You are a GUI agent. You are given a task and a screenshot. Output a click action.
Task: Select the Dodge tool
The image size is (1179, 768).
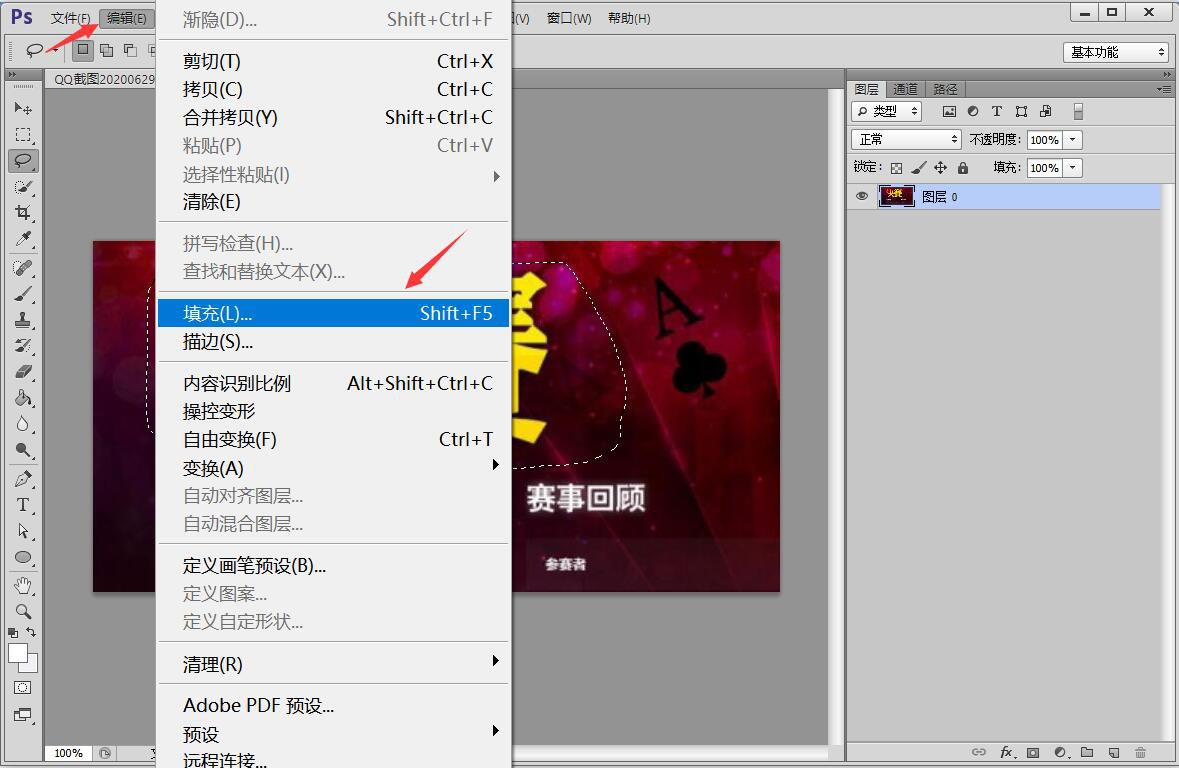point(23,450)
